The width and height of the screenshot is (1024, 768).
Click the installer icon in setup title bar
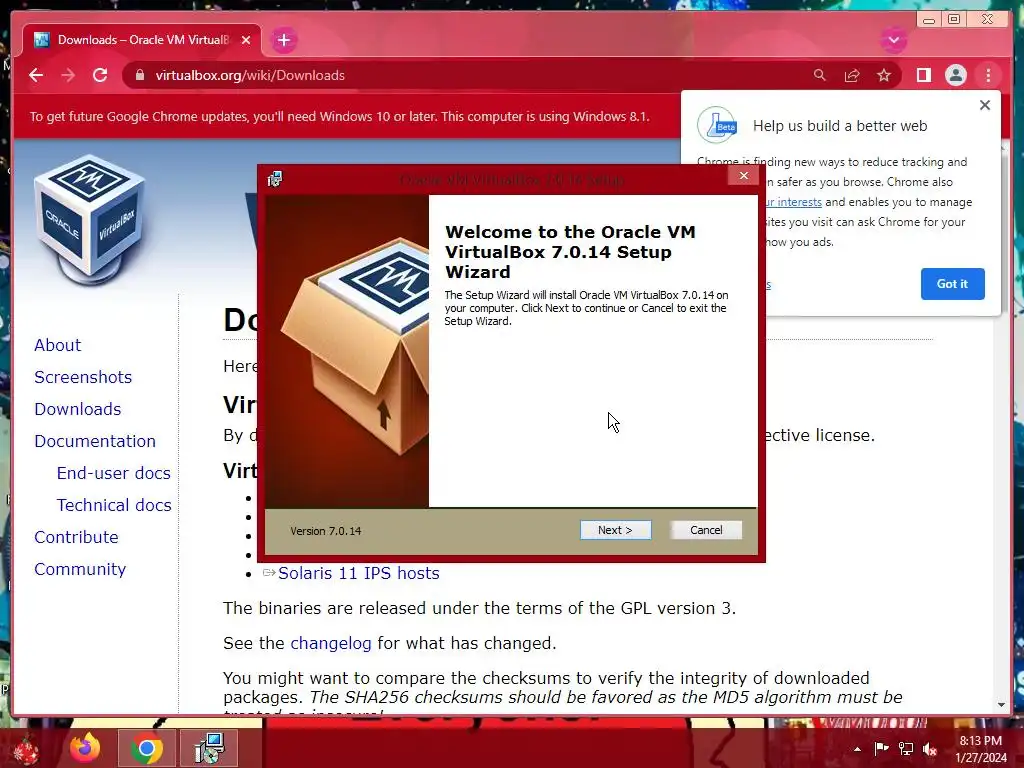(275, 179)
